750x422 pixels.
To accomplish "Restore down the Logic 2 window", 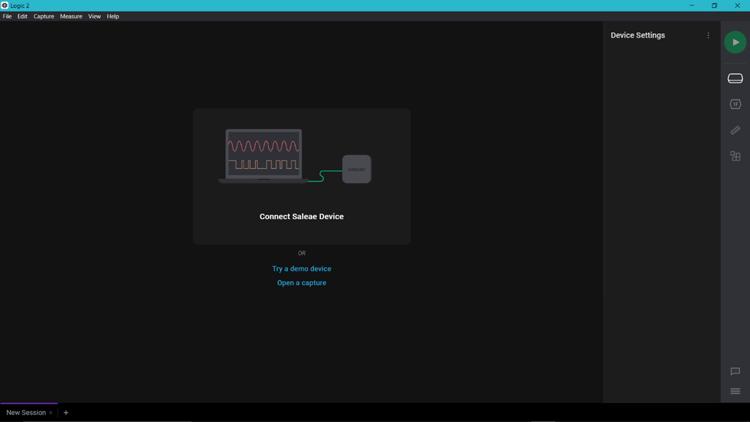I will tap(714, 5).
